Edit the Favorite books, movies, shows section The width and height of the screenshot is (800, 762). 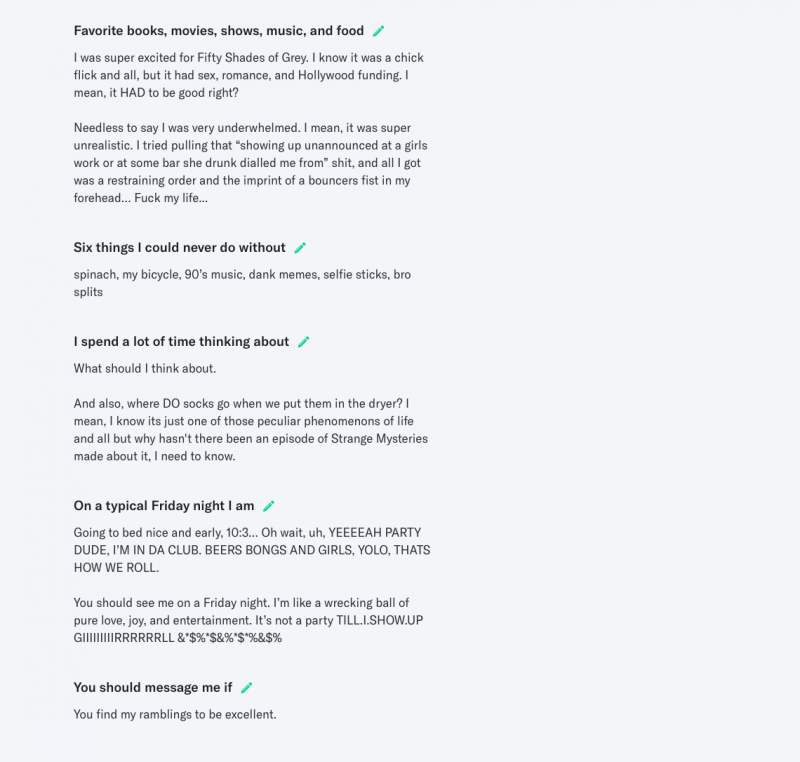379,31
